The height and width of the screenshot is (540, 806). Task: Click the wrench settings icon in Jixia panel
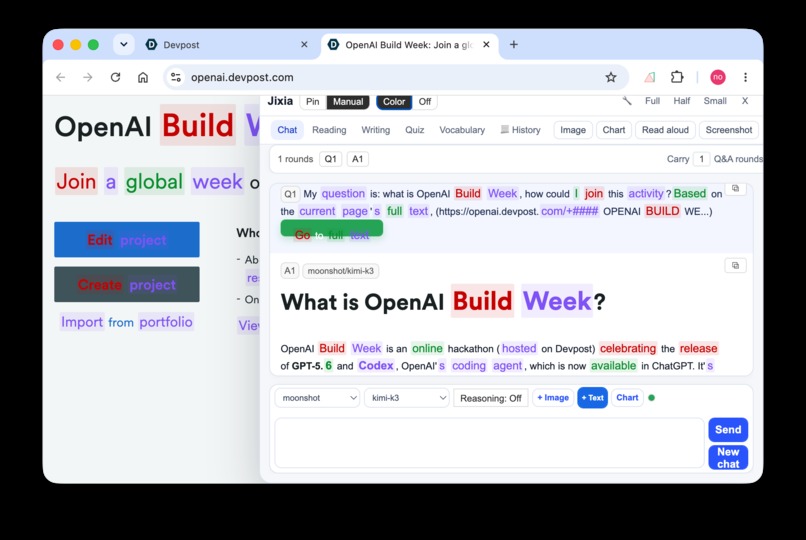[x=627, y=101]
